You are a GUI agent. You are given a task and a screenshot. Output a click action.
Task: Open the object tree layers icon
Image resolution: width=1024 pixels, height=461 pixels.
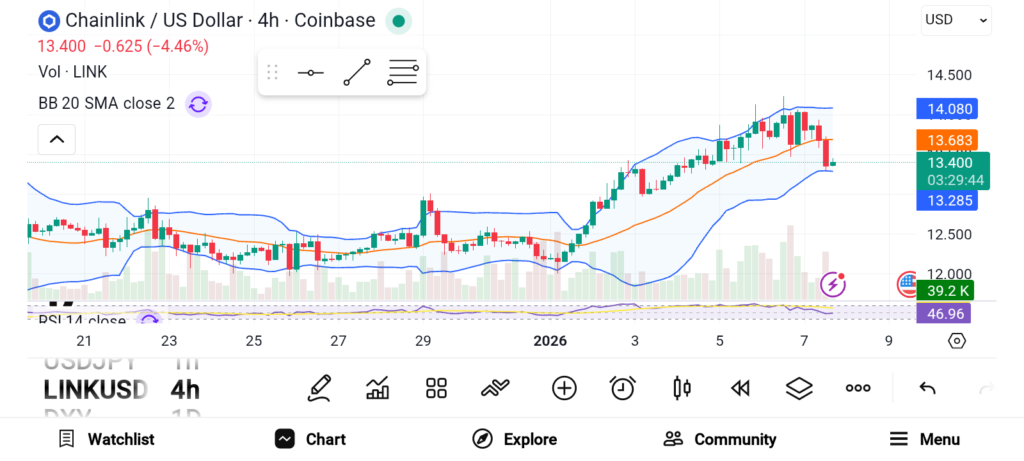click(799, 389)
